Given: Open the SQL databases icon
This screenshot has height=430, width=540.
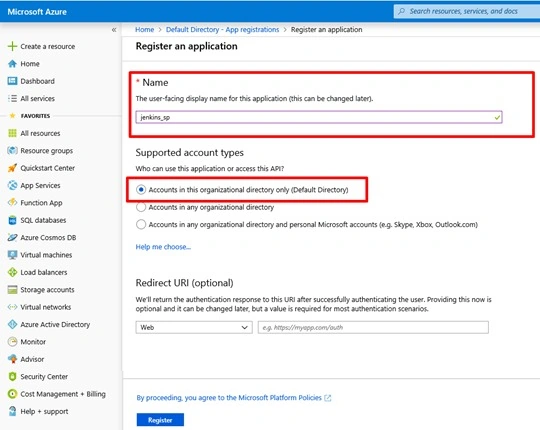Looking at the screenshot, I should 12,220.
